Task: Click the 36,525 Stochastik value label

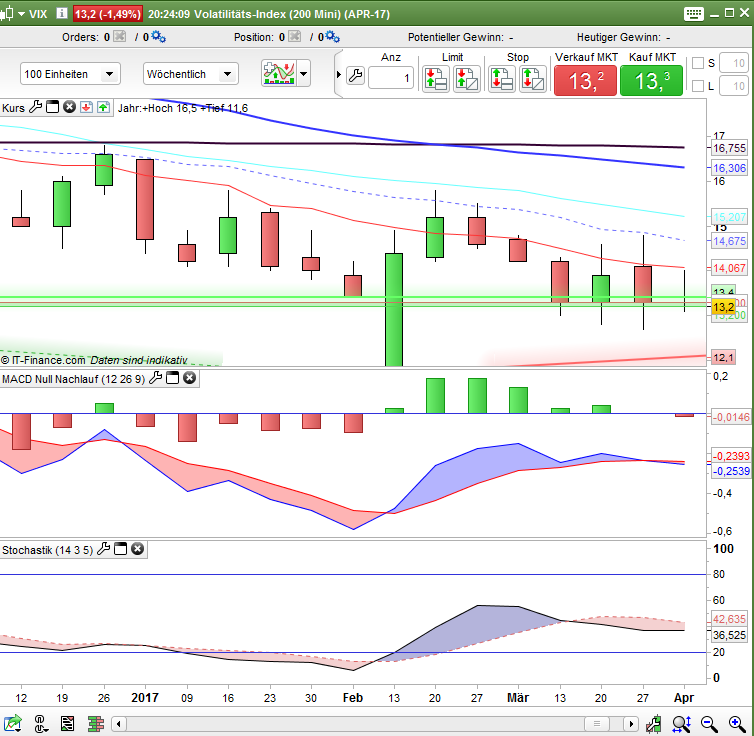Action: 729,635
